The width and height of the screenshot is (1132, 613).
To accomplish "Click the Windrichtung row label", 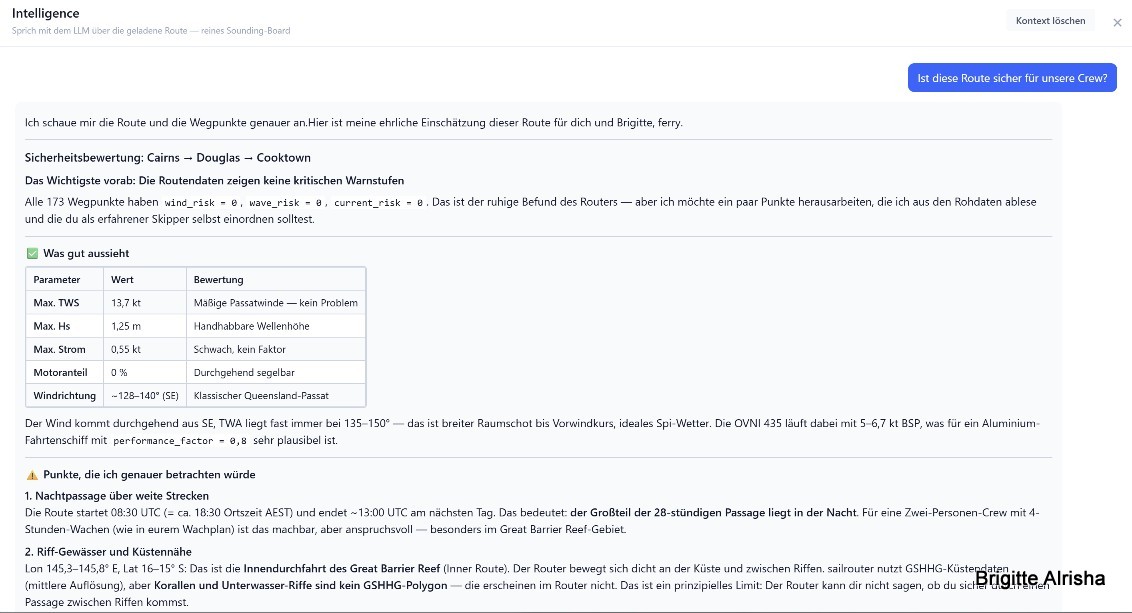I will click(64, 396).
